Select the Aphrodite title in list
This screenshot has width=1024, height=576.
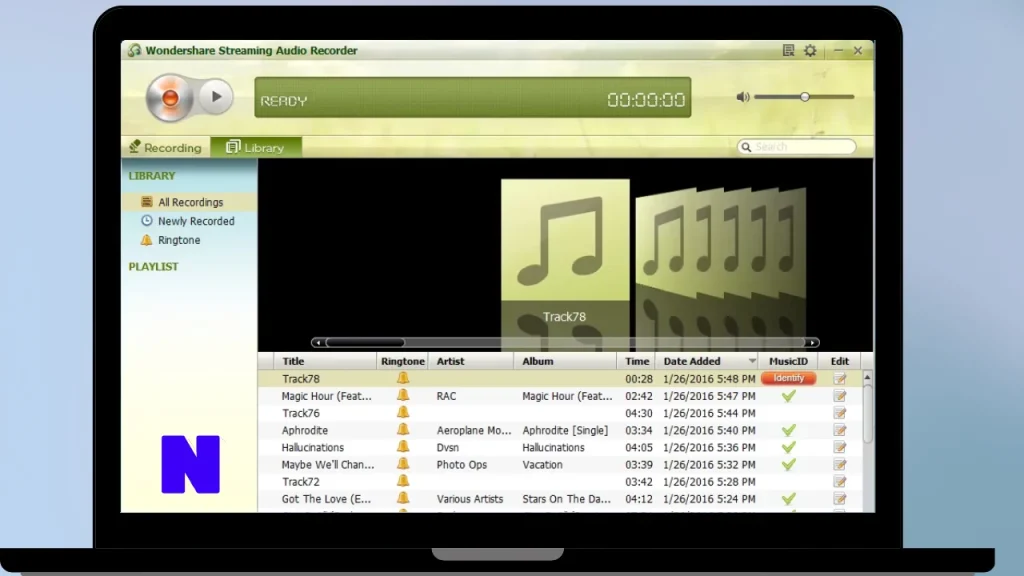click(x=304, y=430)
